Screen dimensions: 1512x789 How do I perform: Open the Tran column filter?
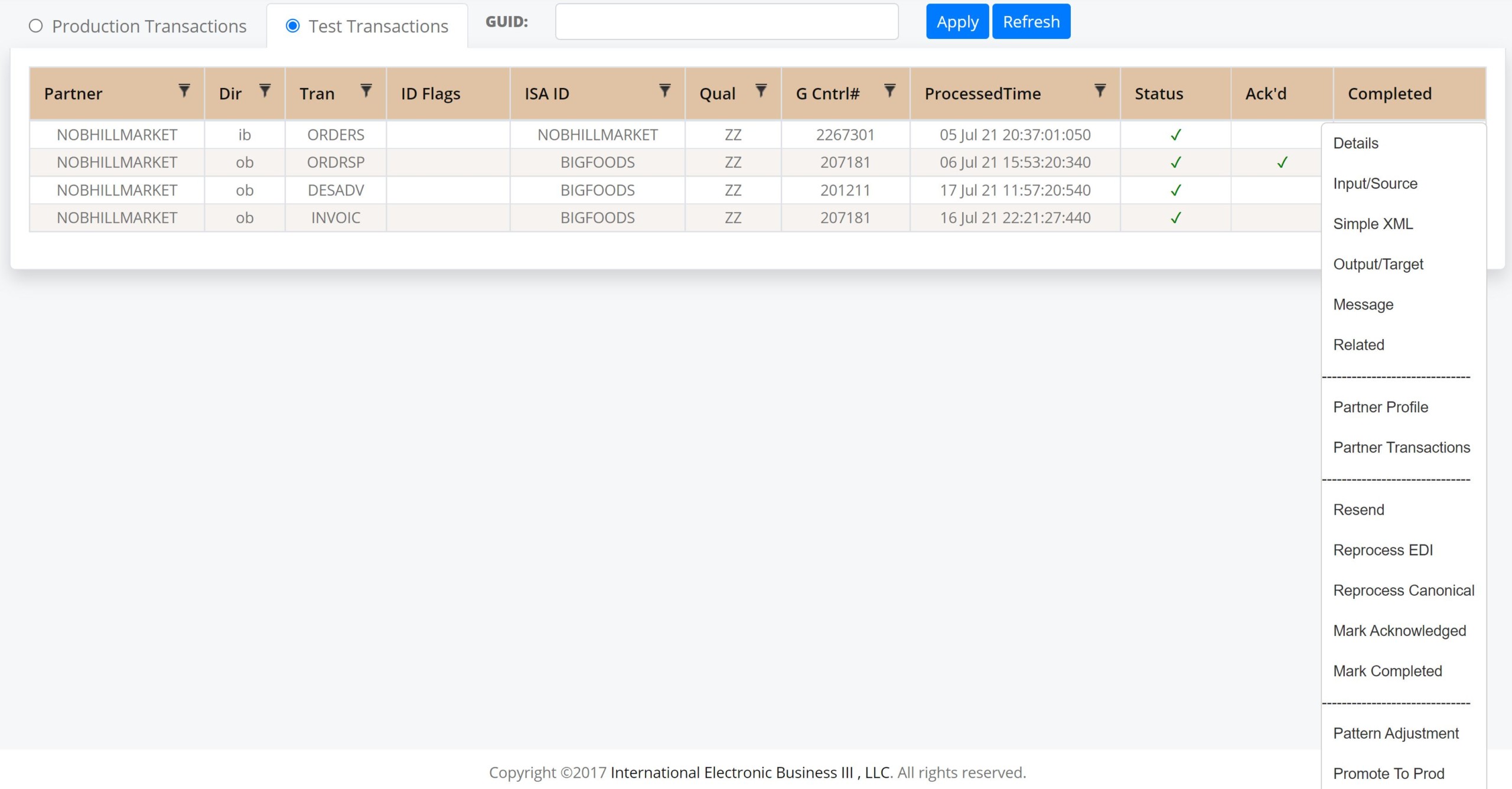[x=366, y=90]
